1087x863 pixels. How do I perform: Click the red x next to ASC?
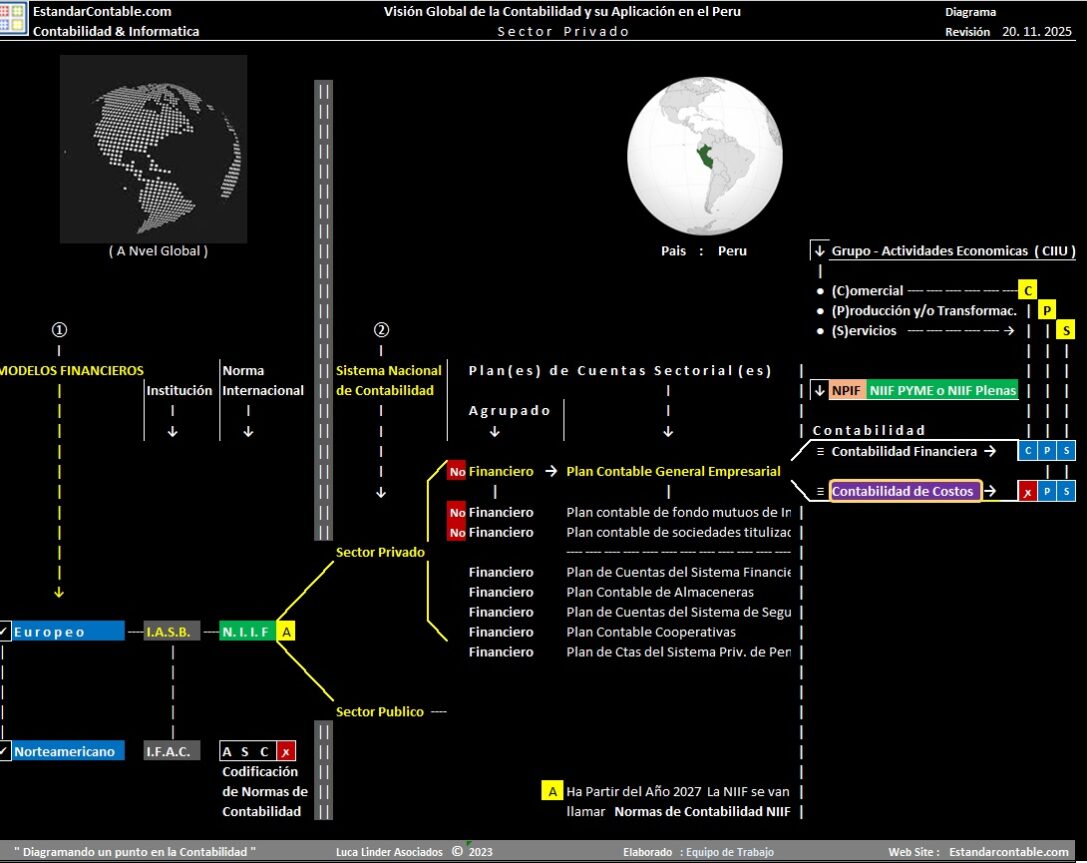click(287, 751)
